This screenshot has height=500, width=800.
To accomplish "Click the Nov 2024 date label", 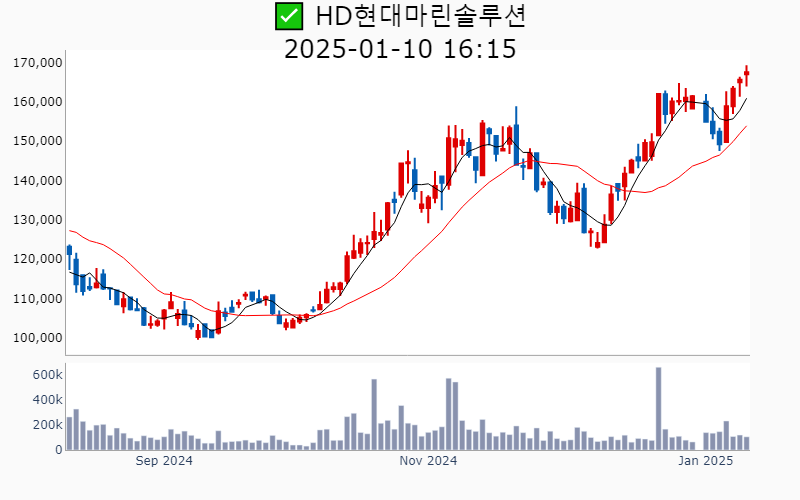I will click(428, 461).
